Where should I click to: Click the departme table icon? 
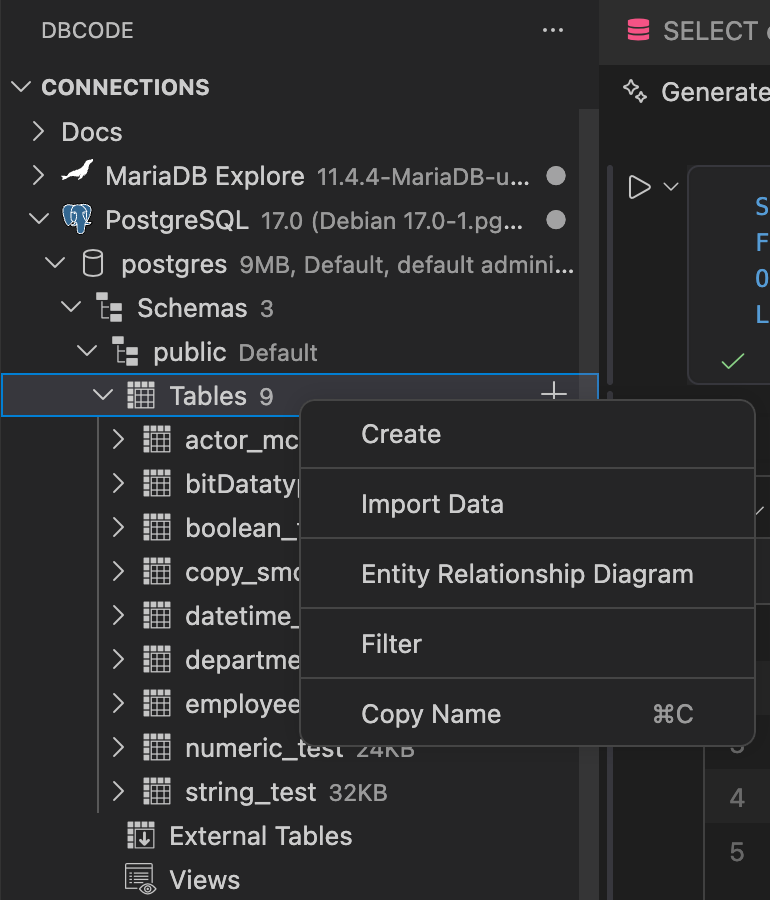tap(157, 660)
